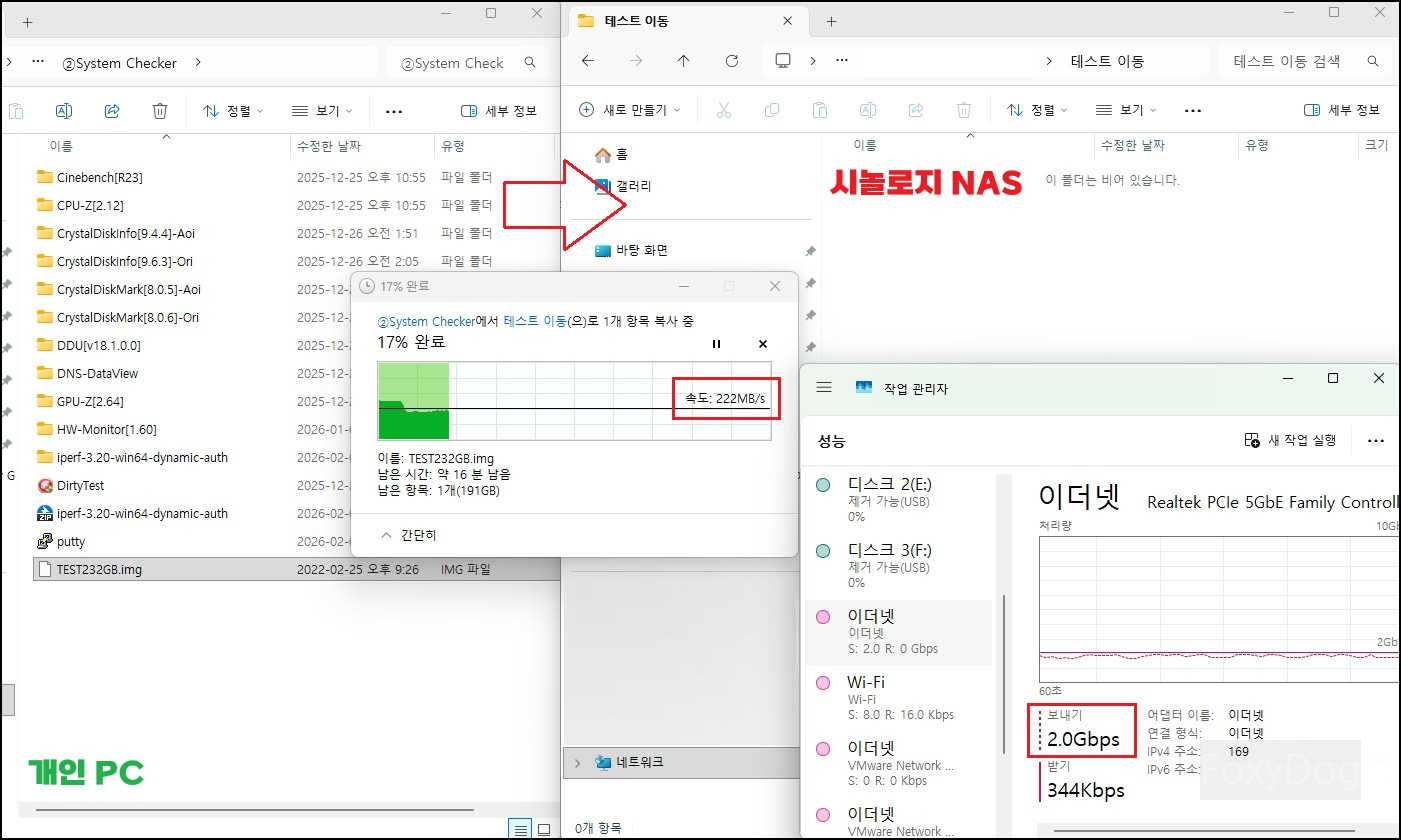Open Task Manager more options (…) menu
The image size is (1401, 840).
(x=1375, y=440)
